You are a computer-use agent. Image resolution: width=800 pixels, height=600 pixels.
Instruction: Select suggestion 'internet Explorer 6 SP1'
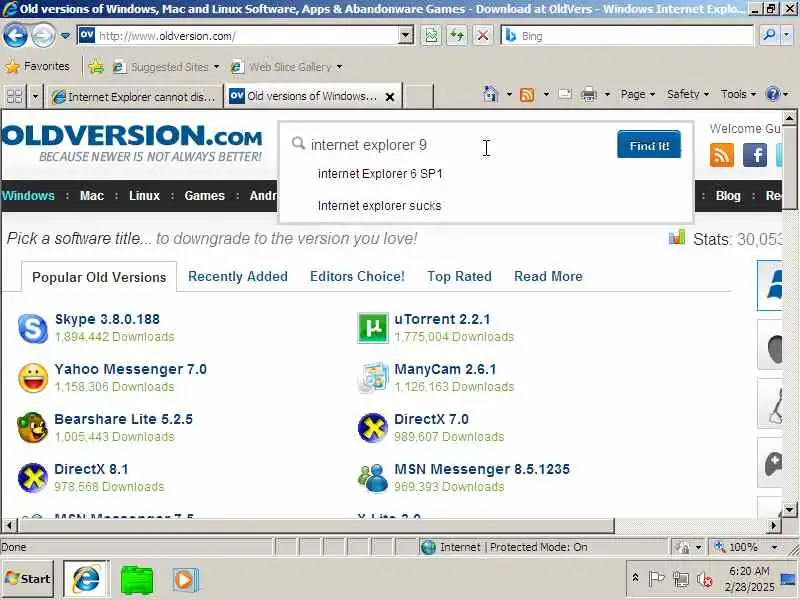[380, 174]
